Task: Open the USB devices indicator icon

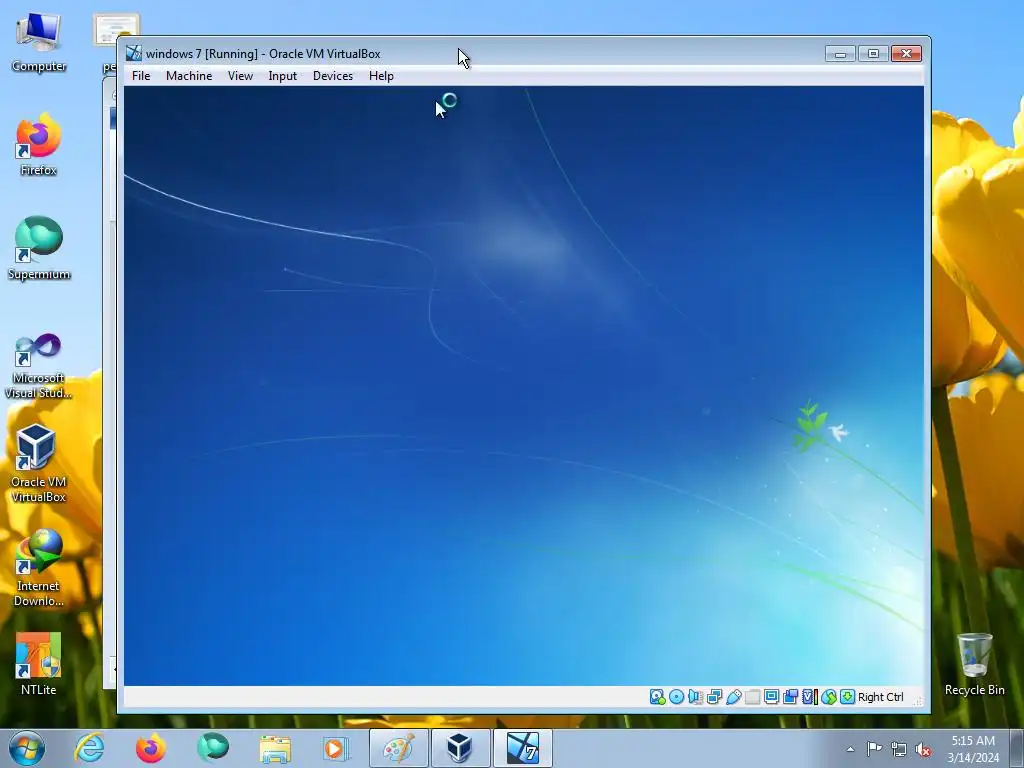Action: 733,697
